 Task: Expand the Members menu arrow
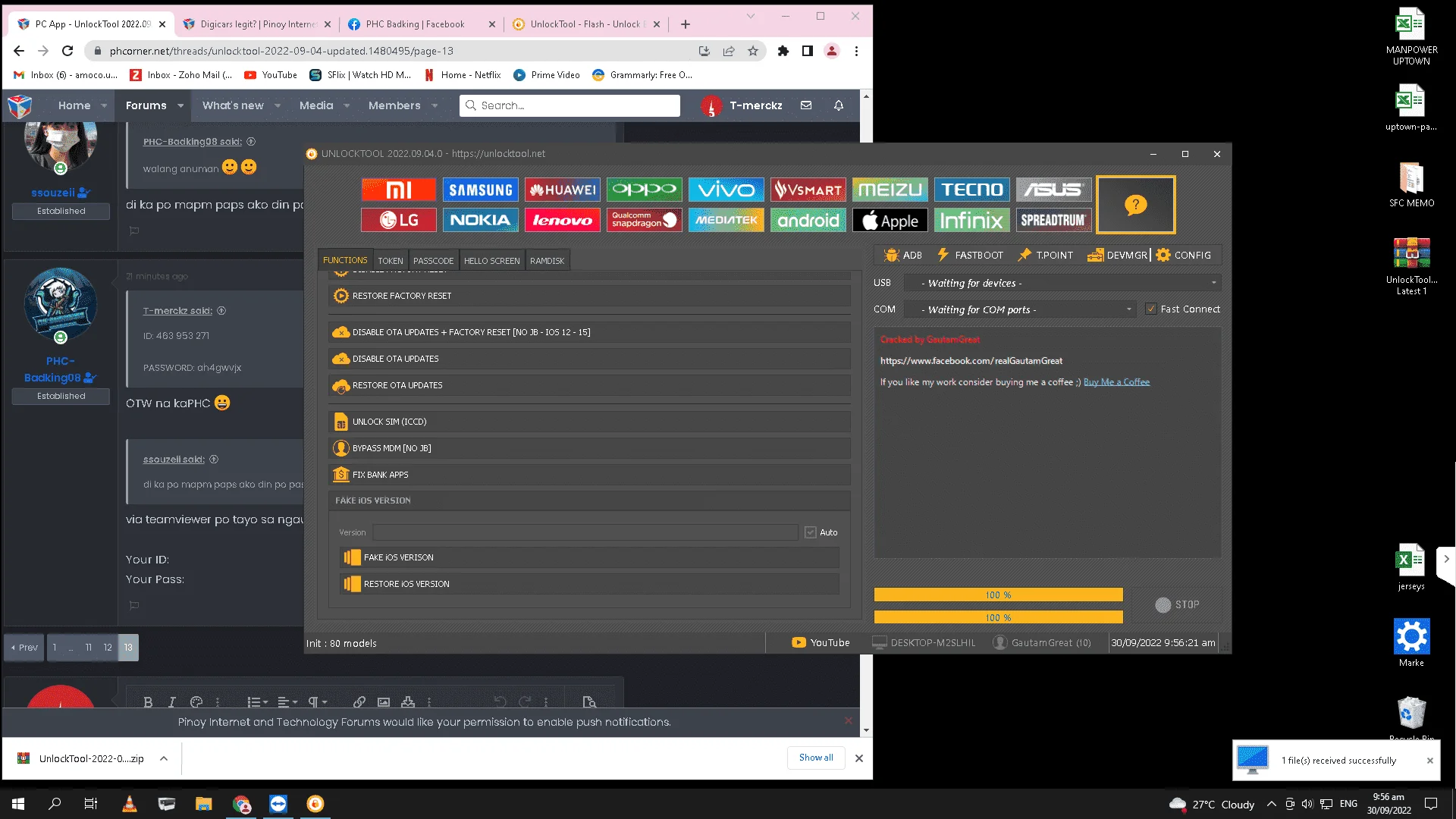tap(435, 105)
